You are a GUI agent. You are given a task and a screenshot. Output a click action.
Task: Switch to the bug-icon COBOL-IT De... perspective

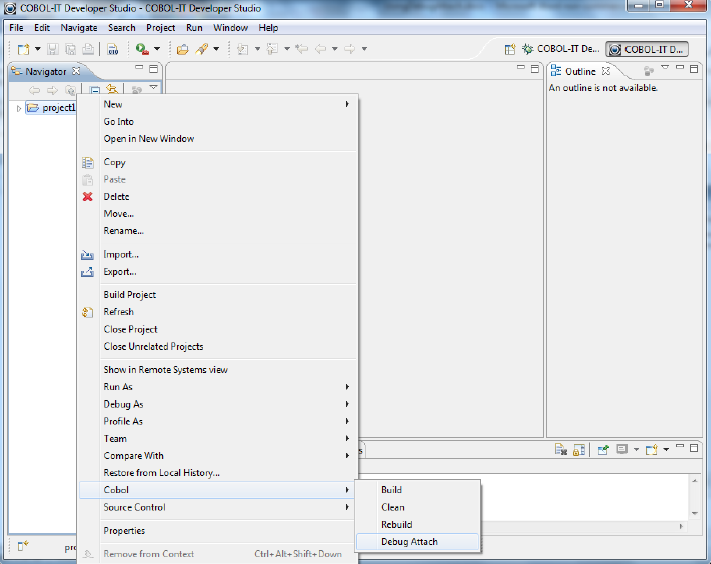point(560,49)
